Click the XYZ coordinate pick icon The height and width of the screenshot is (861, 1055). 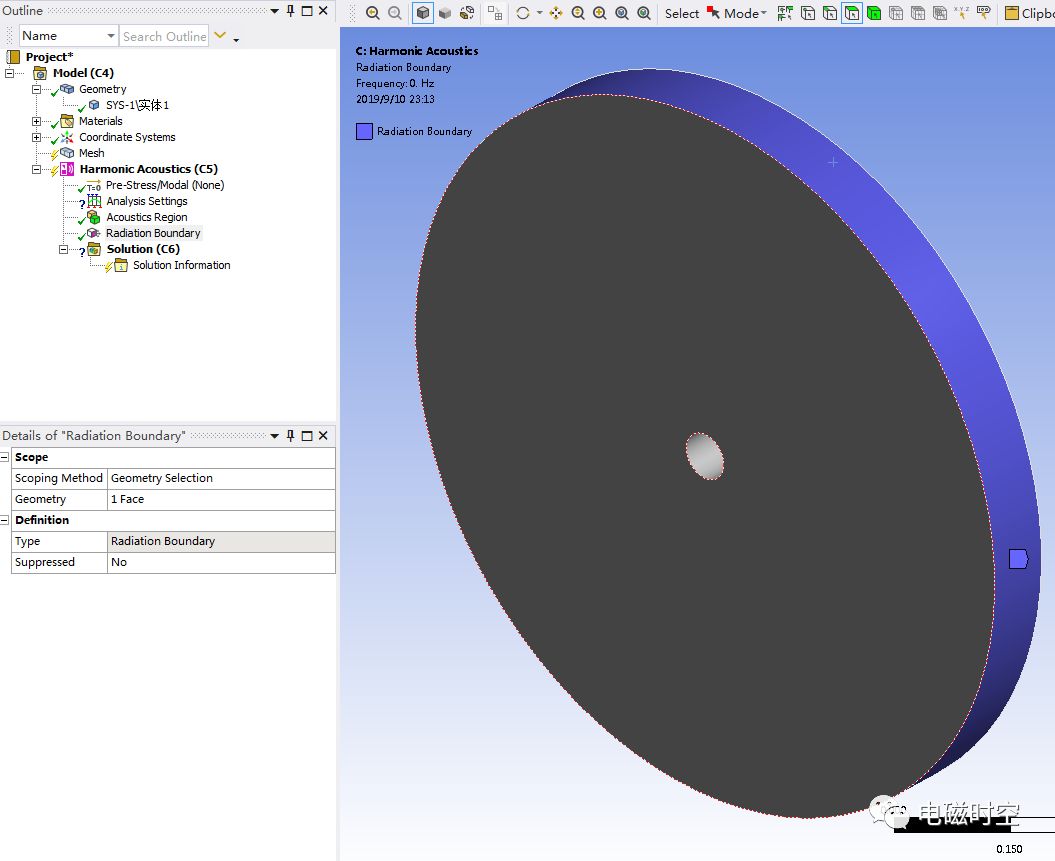962,13
